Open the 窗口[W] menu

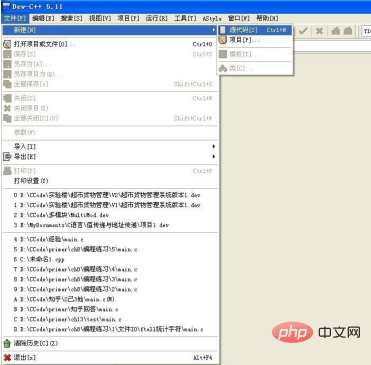click(x=239, y=18)
